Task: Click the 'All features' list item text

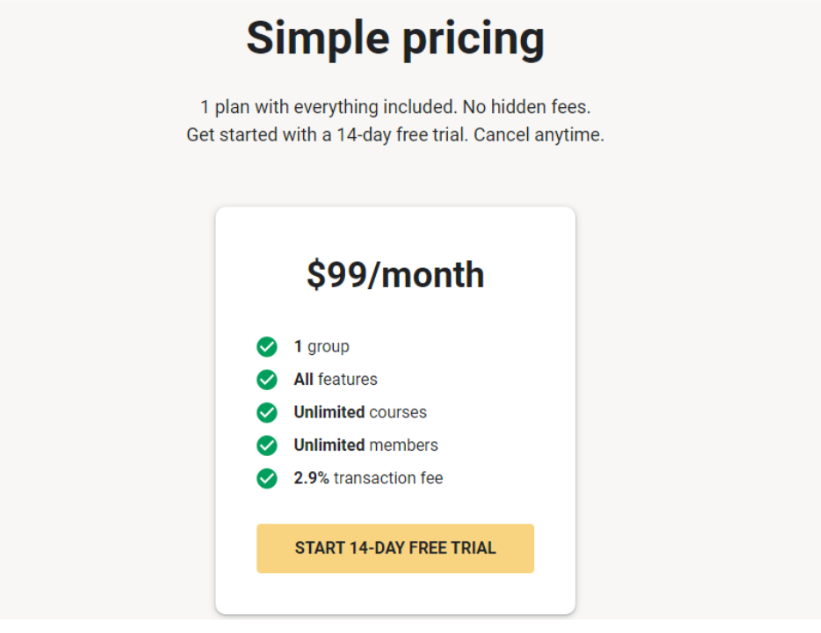Action: (x=336, y=379)
